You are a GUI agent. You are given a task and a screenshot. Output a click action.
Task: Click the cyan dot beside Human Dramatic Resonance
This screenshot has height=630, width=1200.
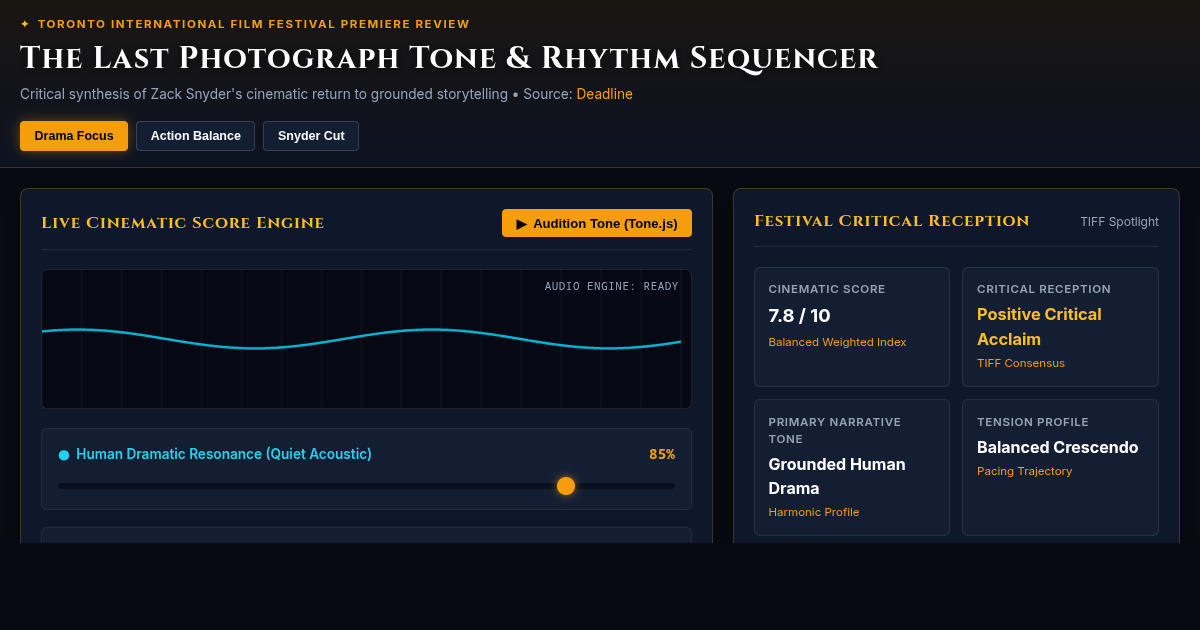[64, 455]
